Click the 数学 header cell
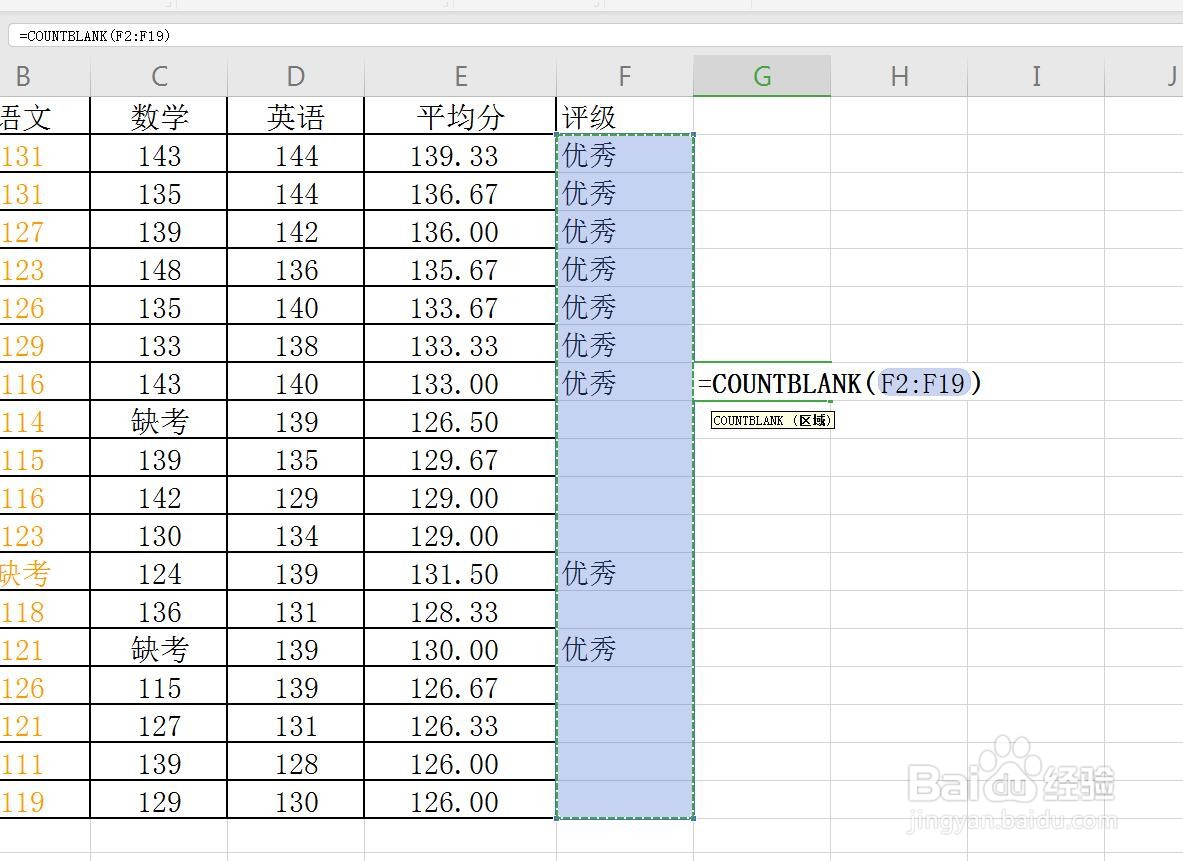The width and height of the screenshot is (1183, 861). pos(158,115)
